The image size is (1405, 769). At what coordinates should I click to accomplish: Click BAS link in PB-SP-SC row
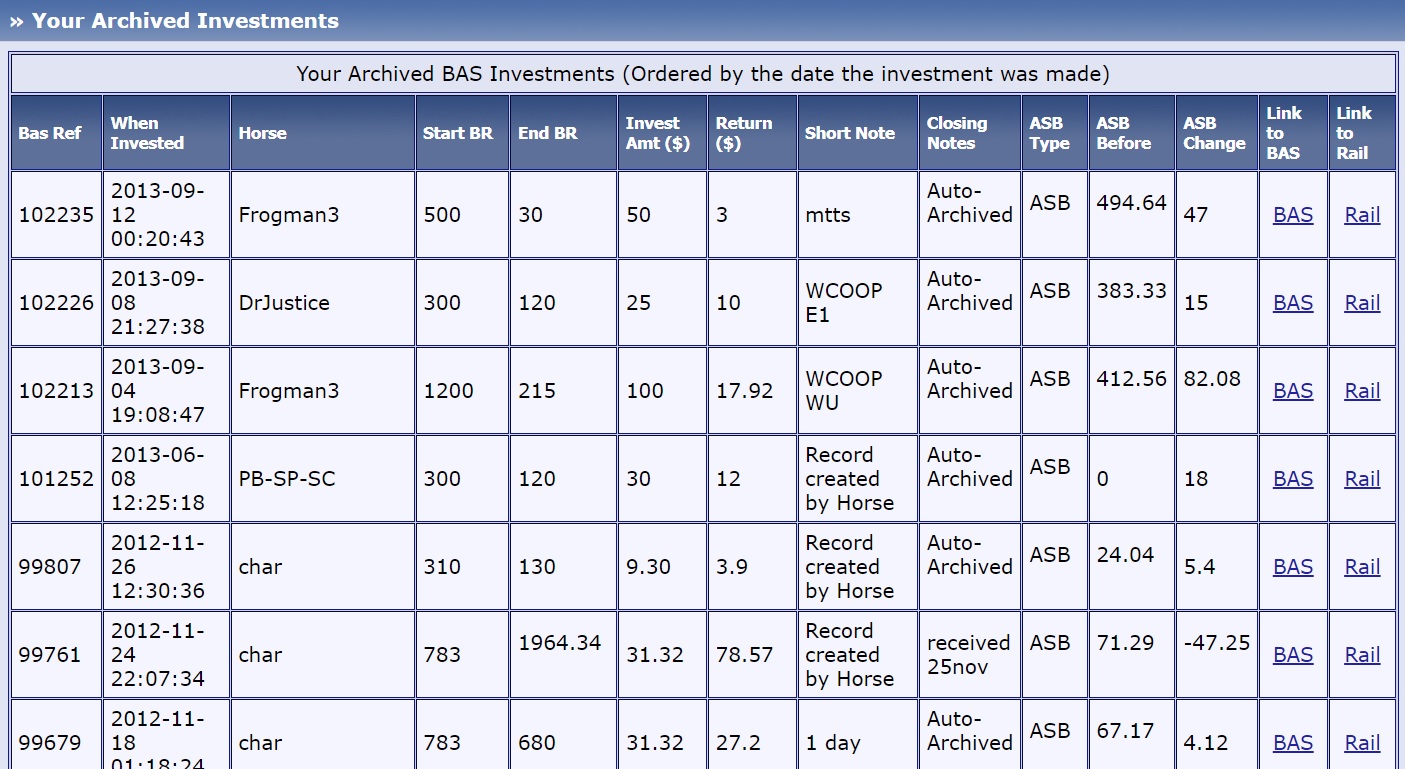1292,479
